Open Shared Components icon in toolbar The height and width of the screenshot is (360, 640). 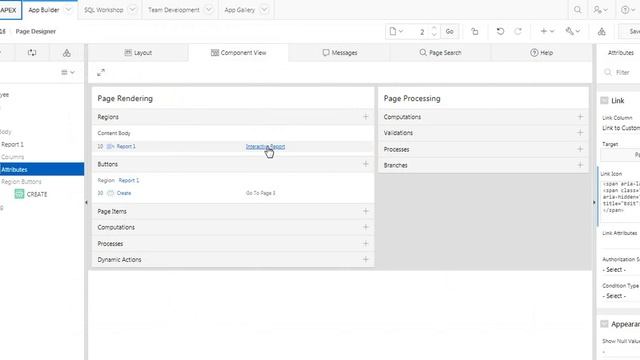click(602, 31)
